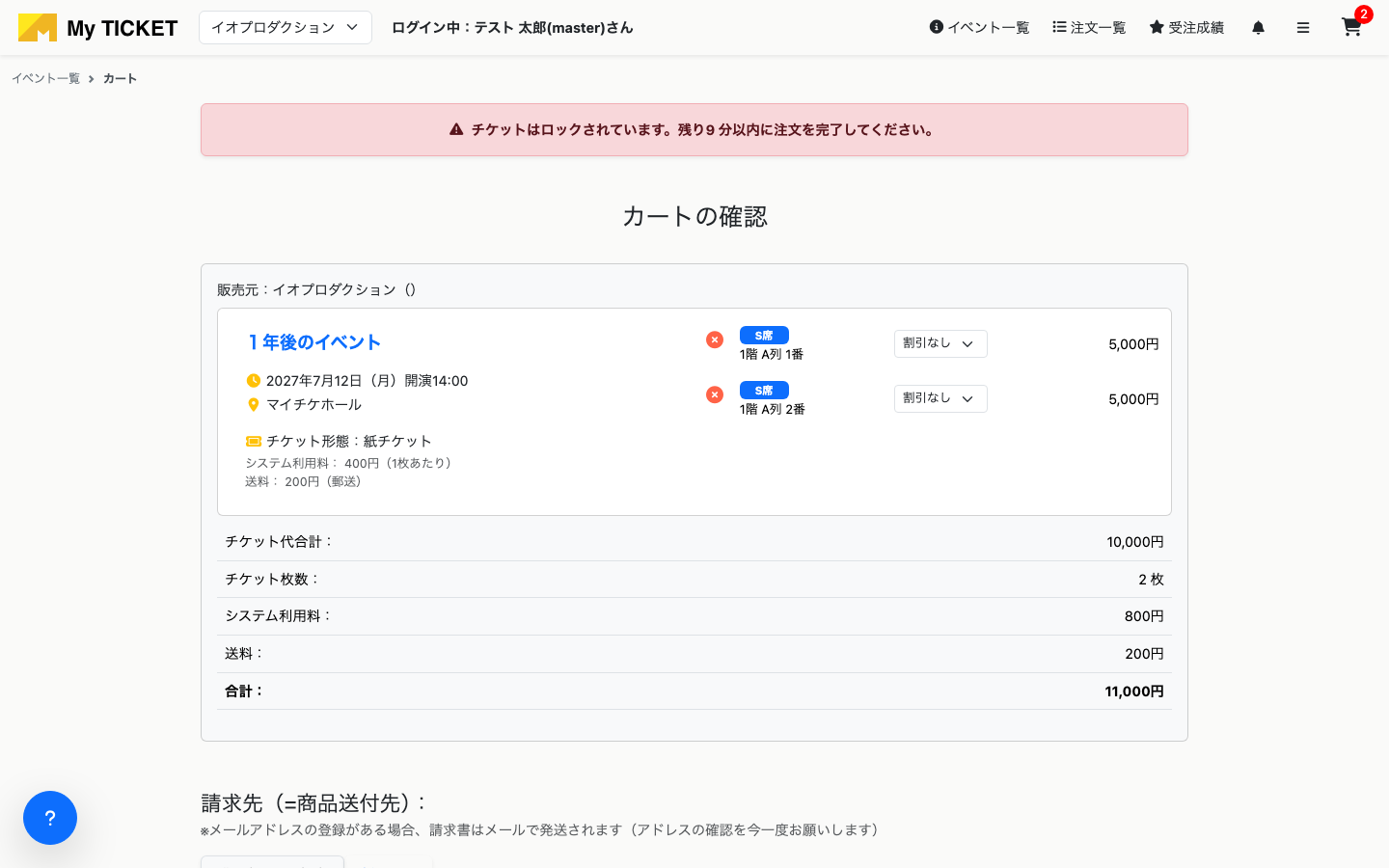This screenshot has height=868, width=1389.
Task: Click the cart badge showing 2
Action: coord(1363,14)
